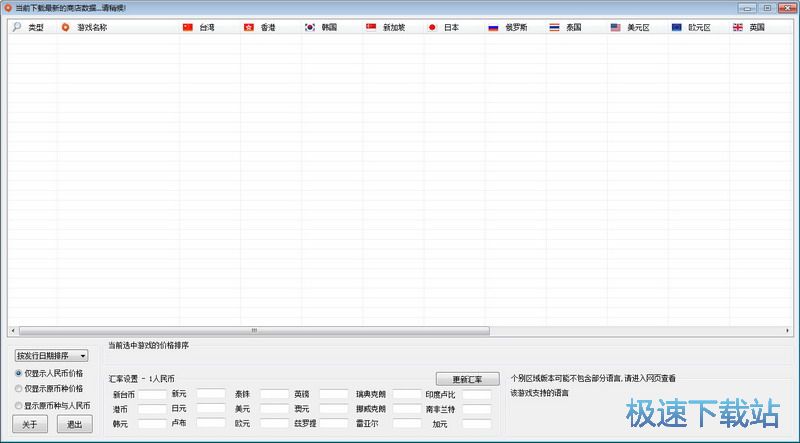800x443 pixels.
Task: Open the 按发行日期排序 sort dropdown
Action: [52, 355]
